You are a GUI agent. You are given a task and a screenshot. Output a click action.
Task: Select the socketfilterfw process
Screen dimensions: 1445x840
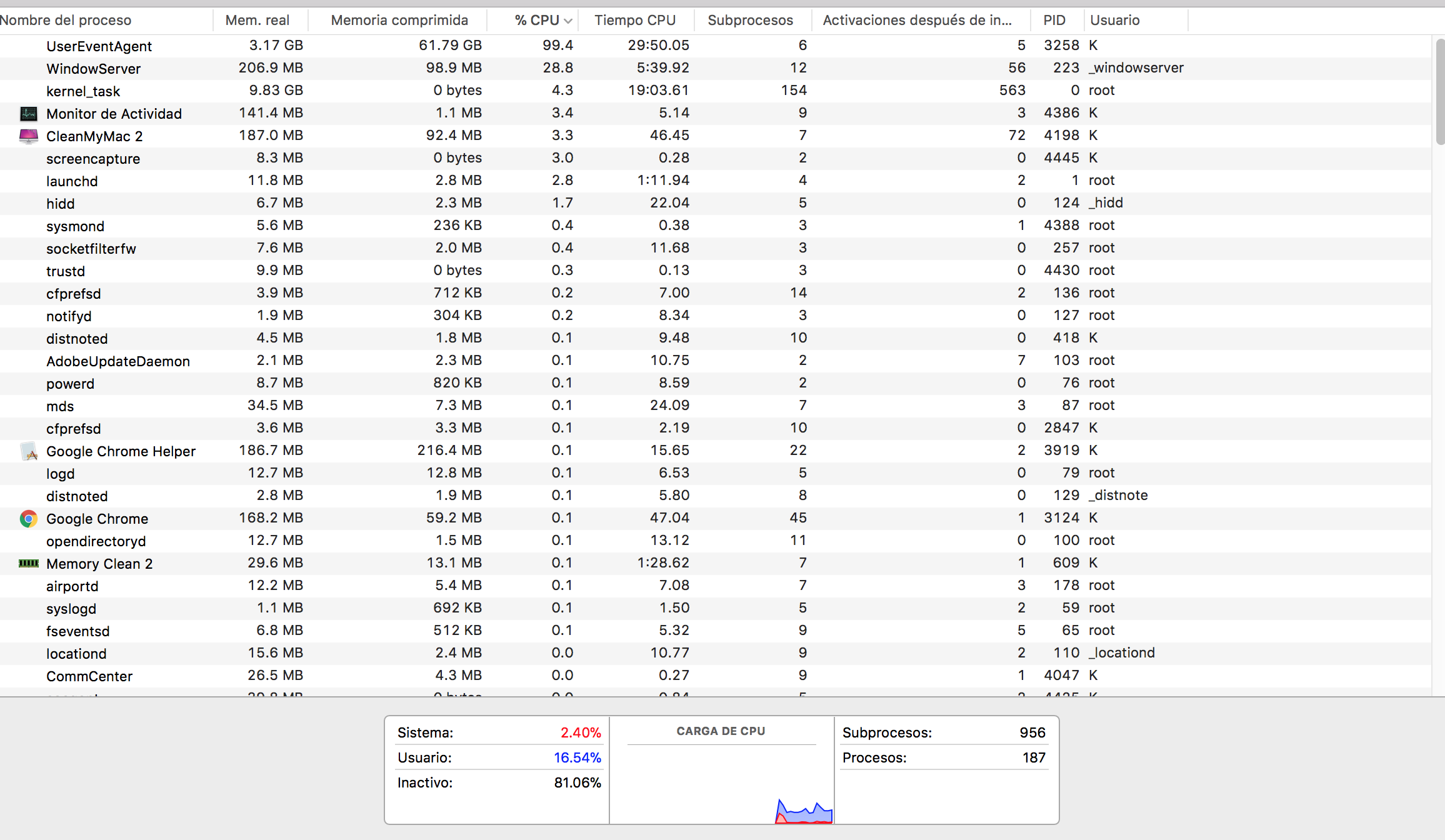[x=716, y=248]
